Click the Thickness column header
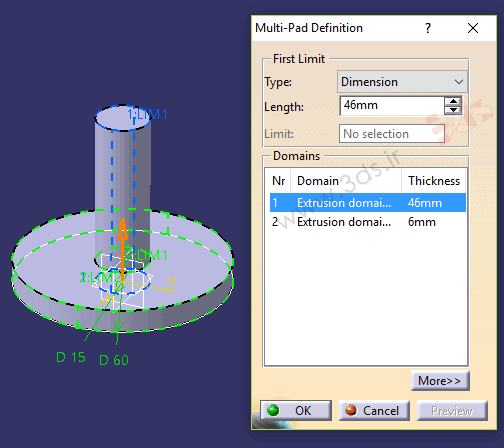Screen dimensions: 504x448 pos(434,181)
